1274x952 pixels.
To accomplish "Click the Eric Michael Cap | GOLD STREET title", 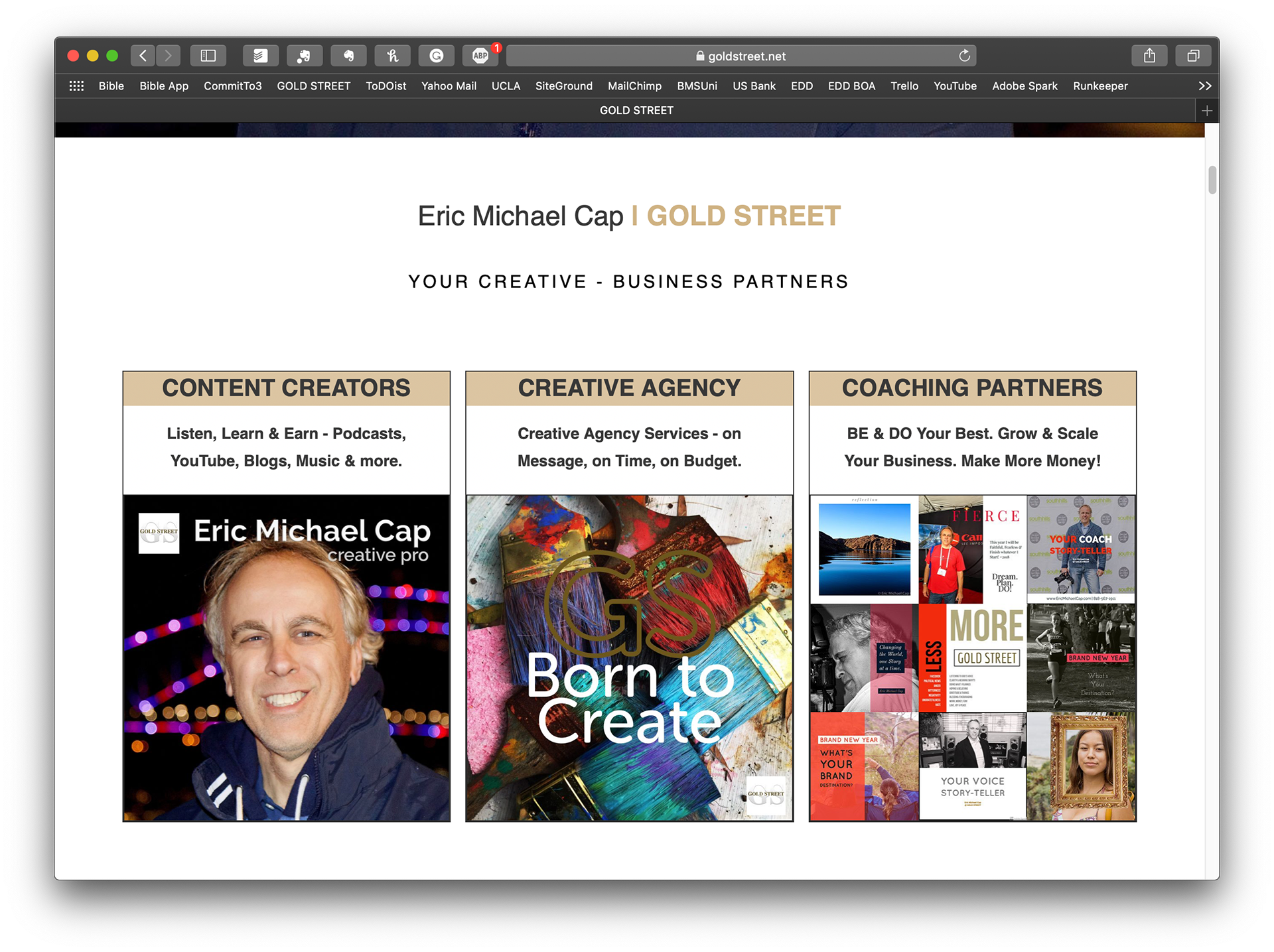I will pyautogui.click(x=629, y=216).
